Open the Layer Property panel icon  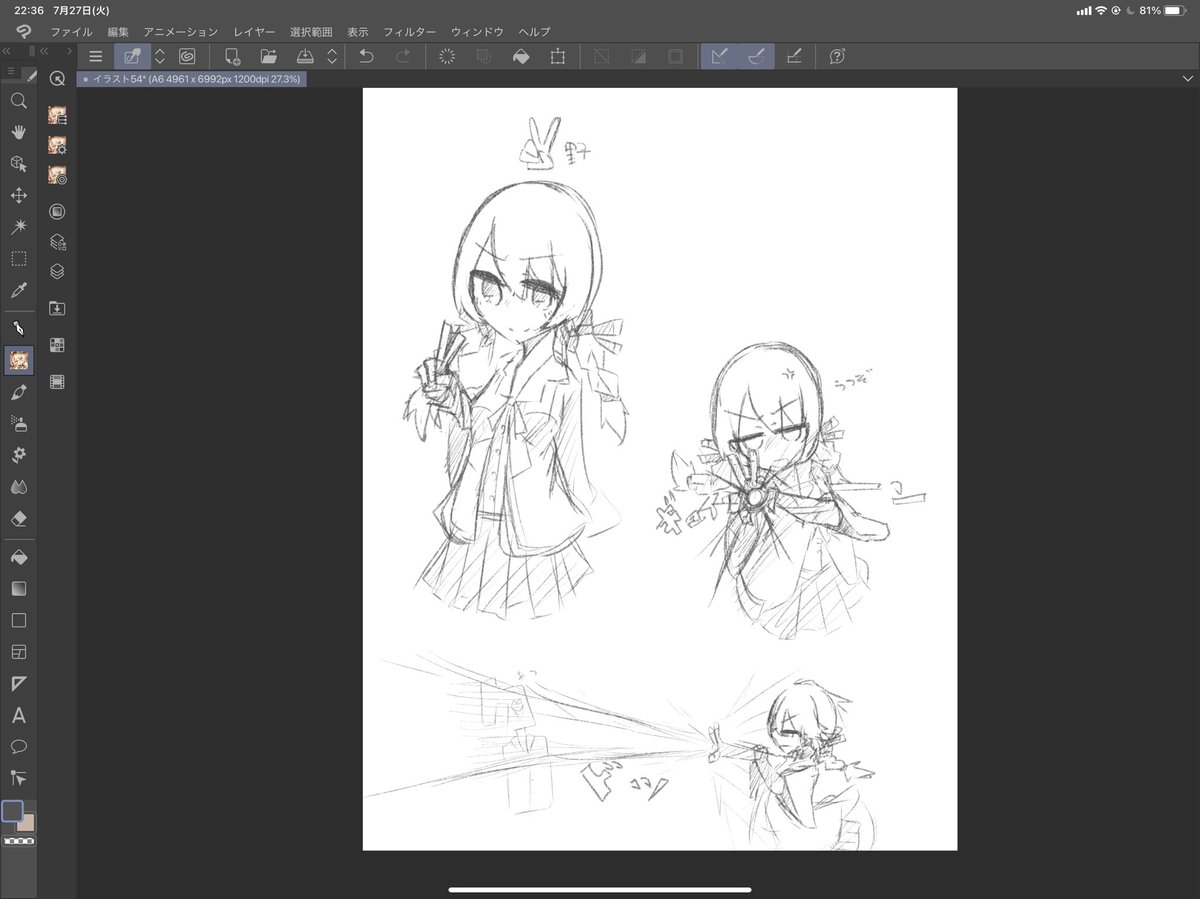point(57,241)
